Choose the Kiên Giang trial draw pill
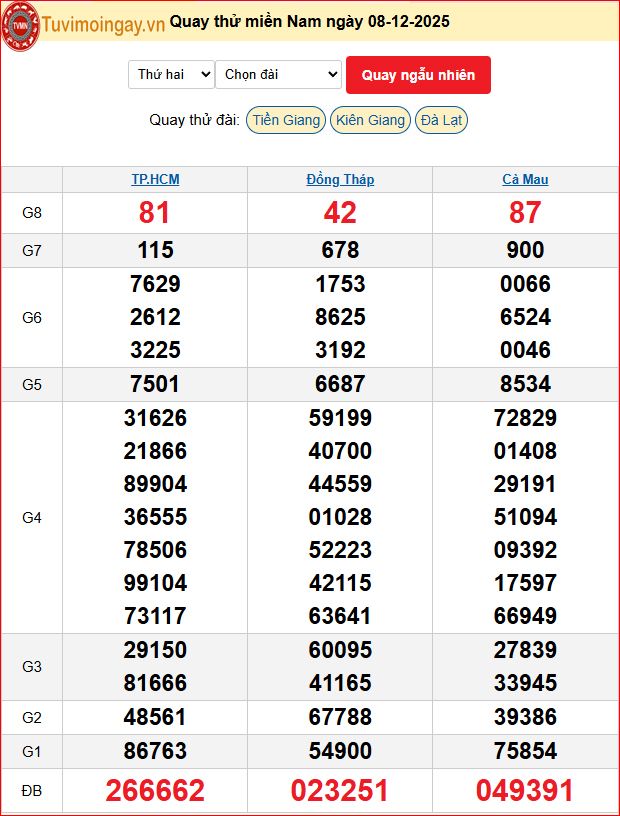The width and height of the screenshot is (620, 816). [x=370, y=120]
